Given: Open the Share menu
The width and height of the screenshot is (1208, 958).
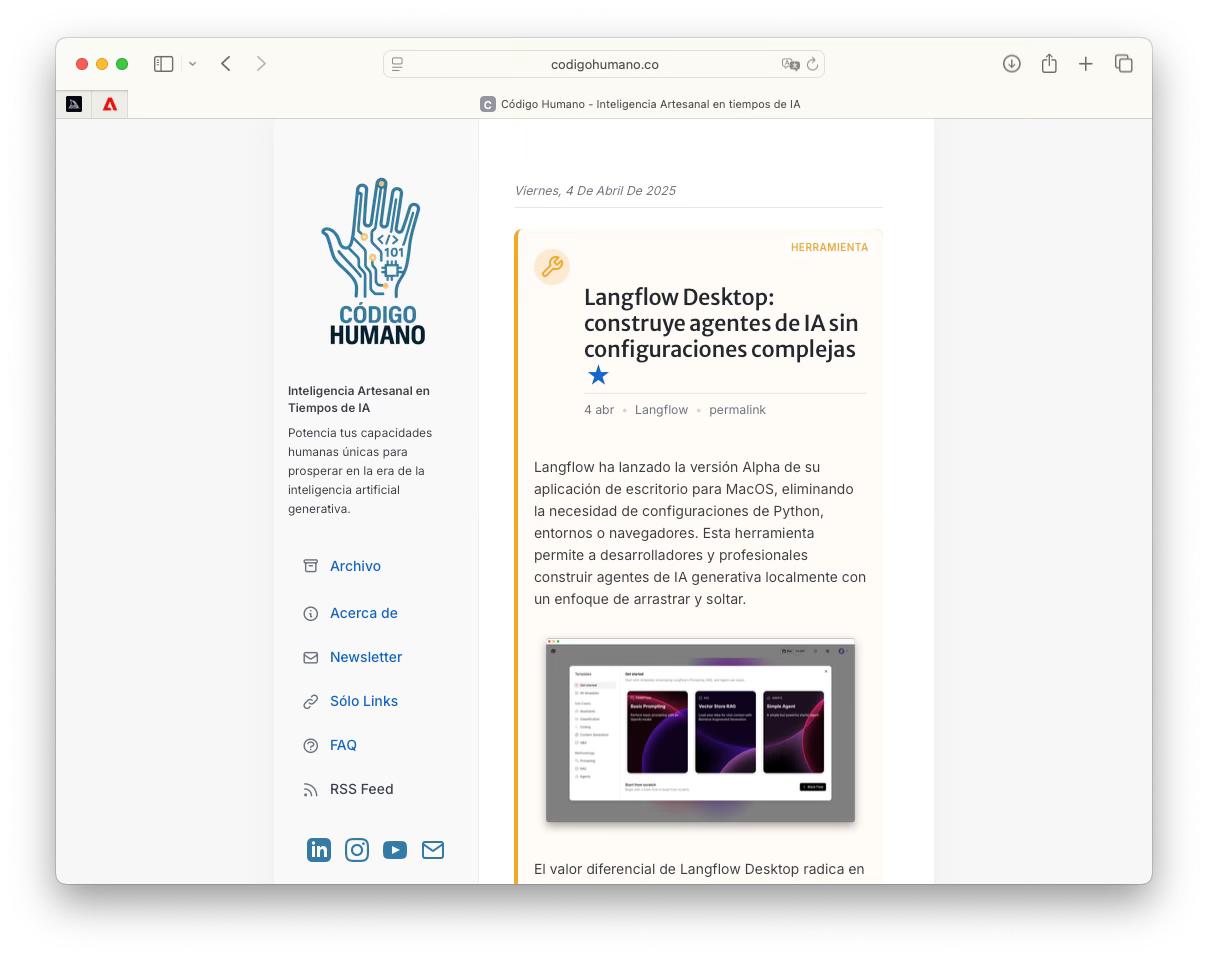Looking at the screenshot, I should pos(1049,64).
